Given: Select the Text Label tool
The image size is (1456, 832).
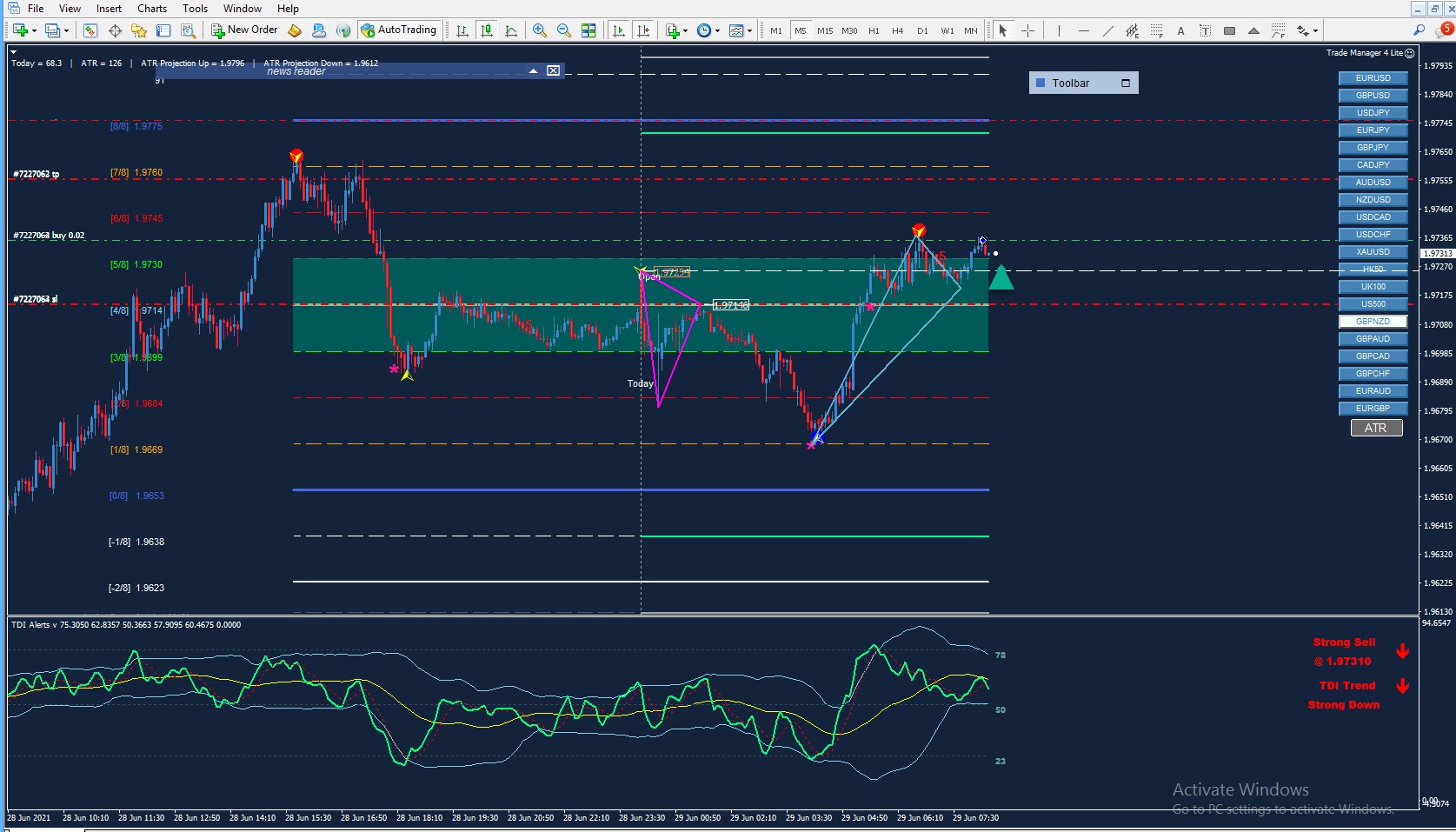Looking at the screenshot, I should (1205, 30).
